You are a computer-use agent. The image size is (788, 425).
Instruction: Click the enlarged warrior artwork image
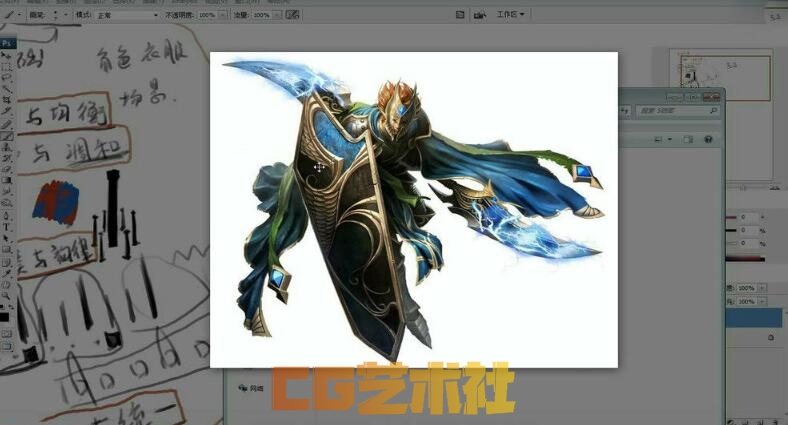tap(414, 209)
